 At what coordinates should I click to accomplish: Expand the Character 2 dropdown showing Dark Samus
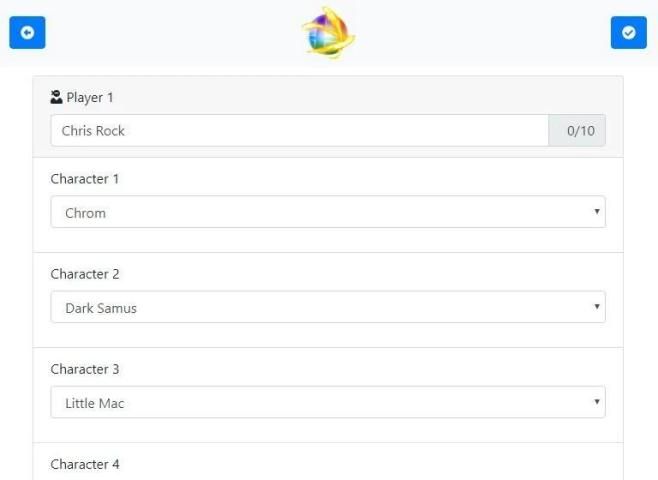point(327,307)
